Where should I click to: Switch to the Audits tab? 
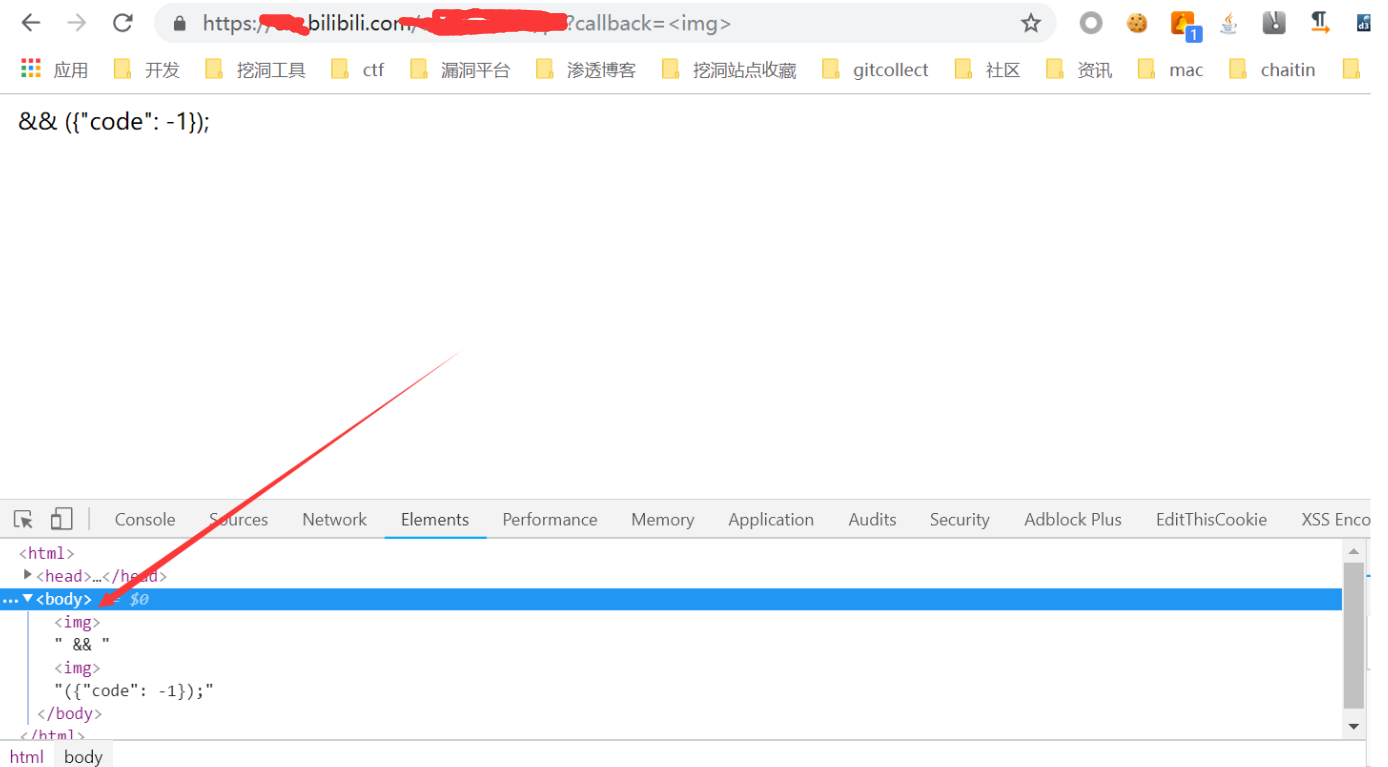pyautogui.click(x=873, y=519)
